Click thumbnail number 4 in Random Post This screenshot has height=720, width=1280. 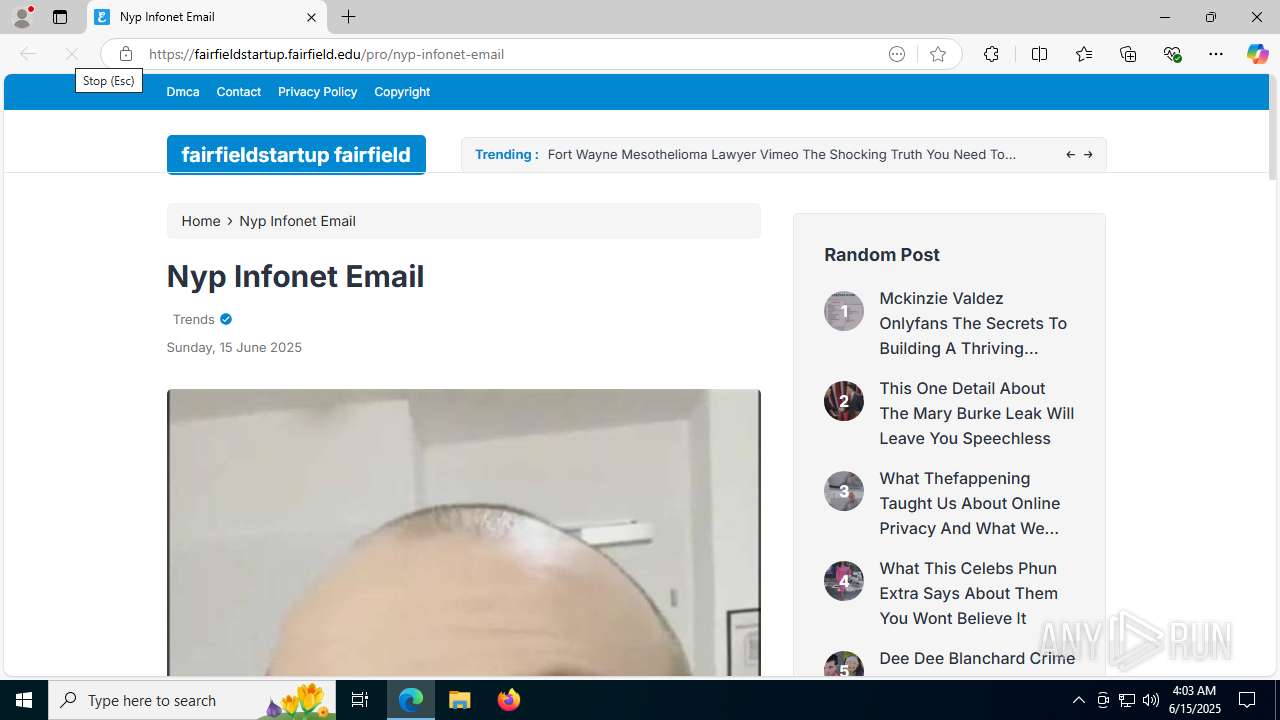tap(844, 581)
